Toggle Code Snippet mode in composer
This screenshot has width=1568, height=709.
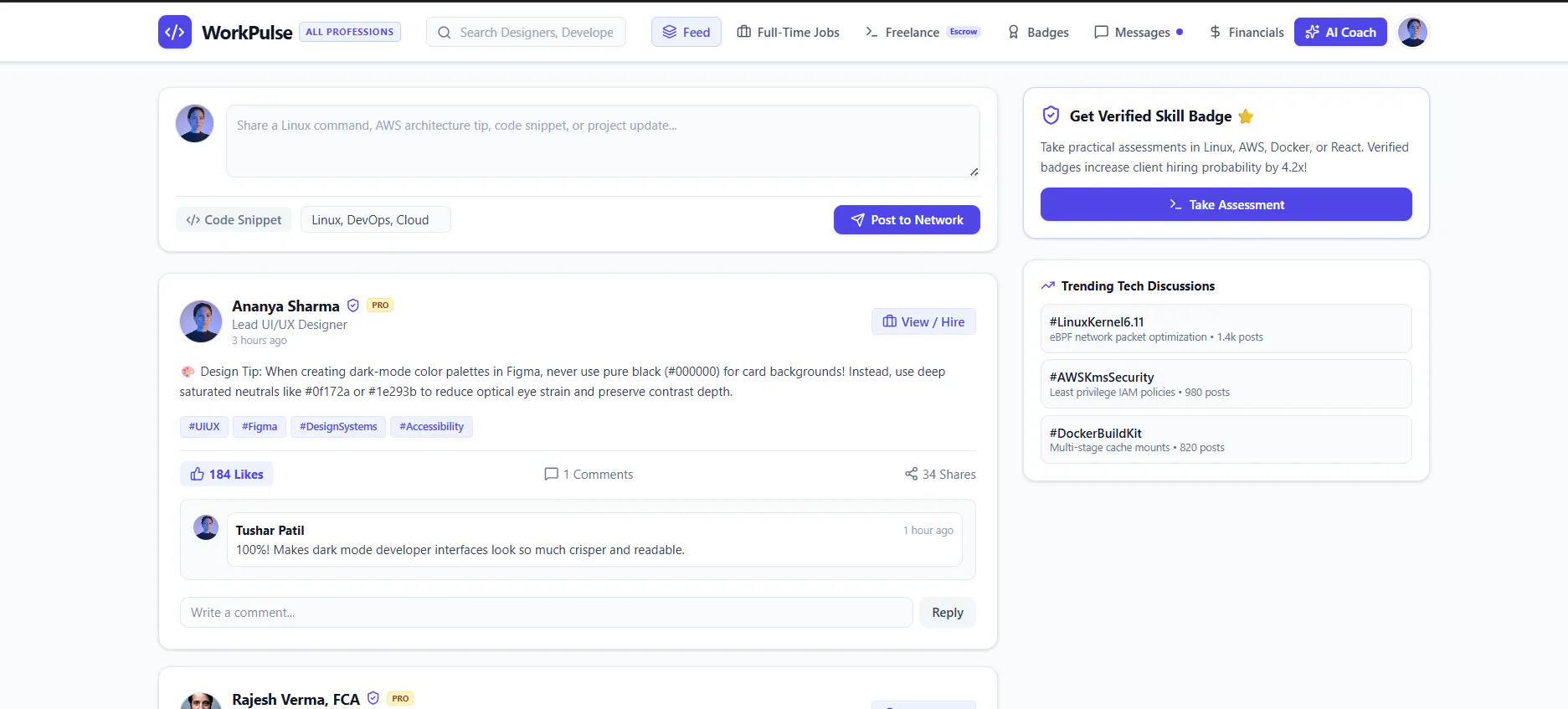(x=234, y=219)
